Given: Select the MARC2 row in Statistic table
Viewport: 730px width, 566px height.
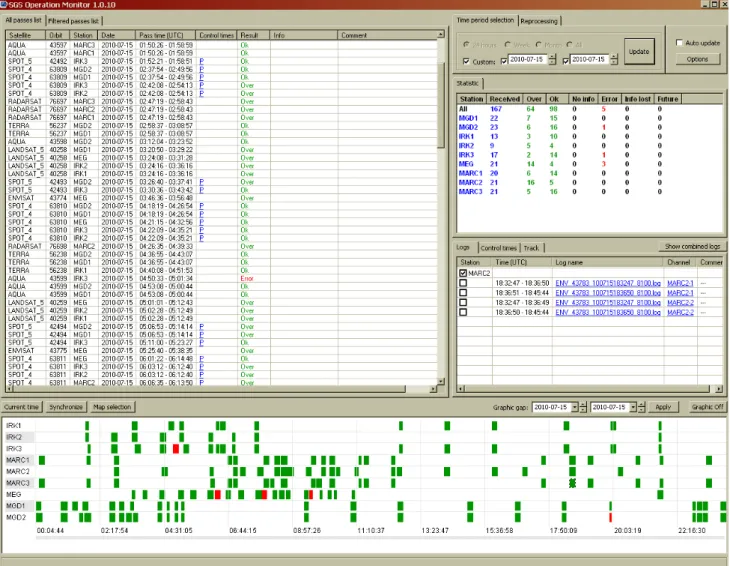Looking at the screenshot, I should point(589,182).
